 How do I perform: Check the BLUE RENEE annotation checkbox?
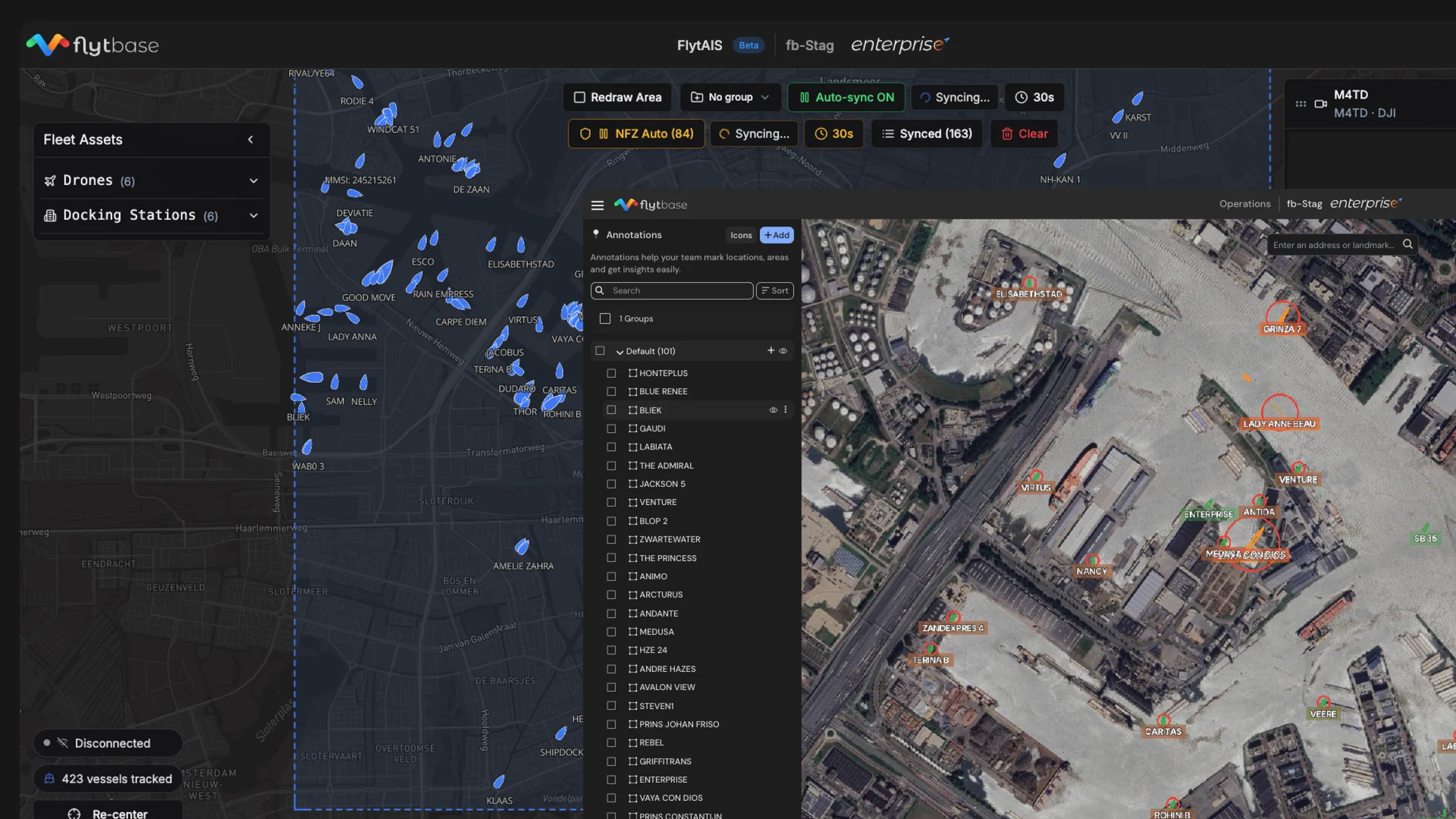pyautogui.click(x=611, y=391)
